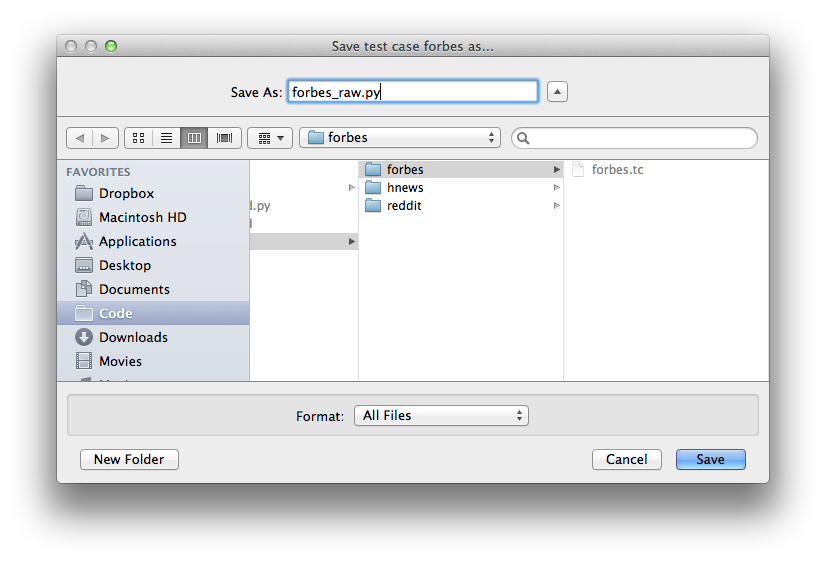Viewport: 826px width, 562px height.
Task: Open Documents in sidebar
Action: 153,289
